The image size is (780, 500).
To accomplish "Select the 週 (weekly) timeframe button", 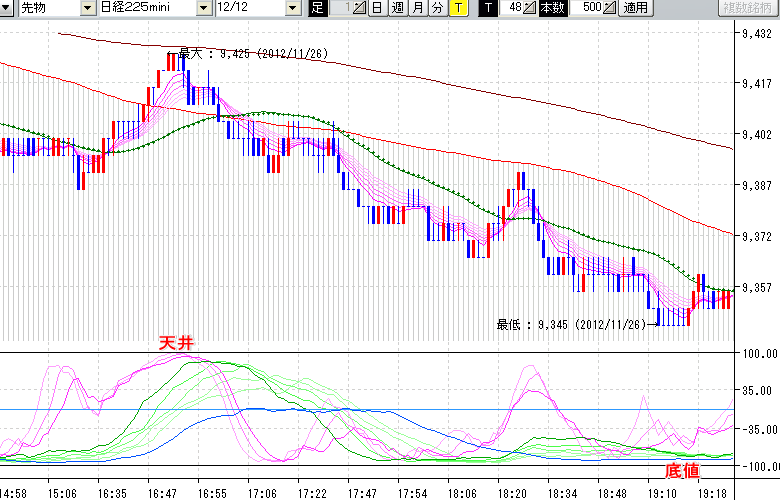I will coord(397,8).
